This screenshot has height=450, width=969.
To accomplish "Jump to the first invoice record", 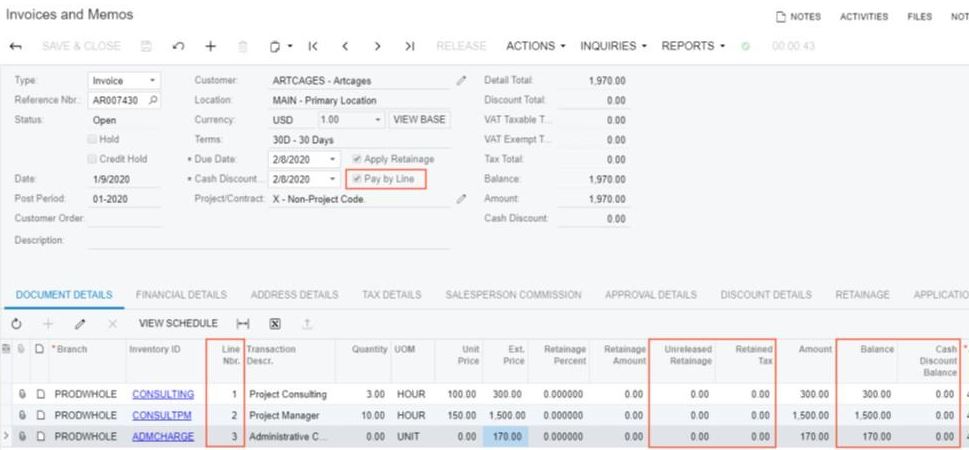I will click(x=313, y=46).
